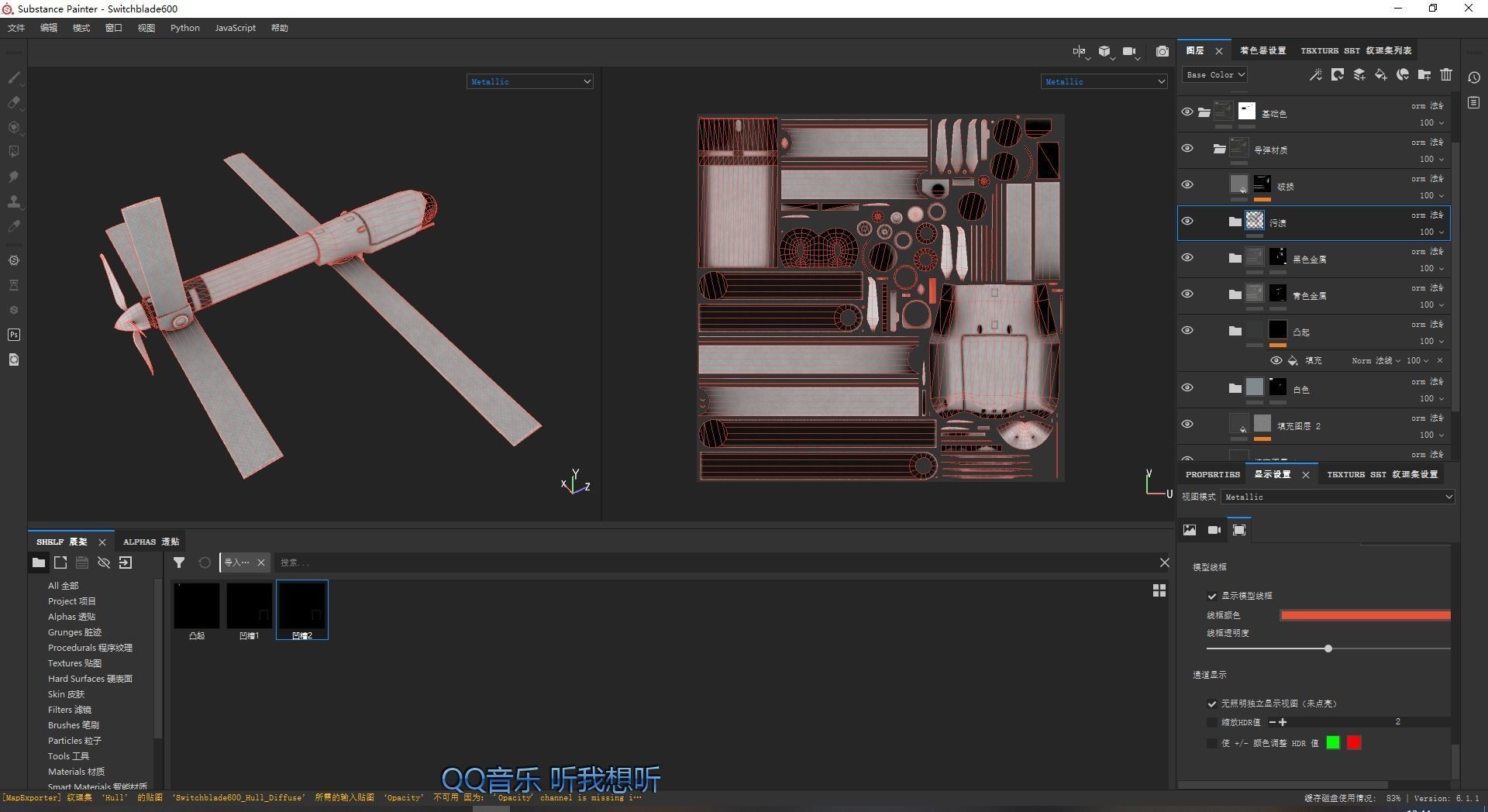
Task: Hide the 基础色 layer group
Action: pyautogui.click(x=1187, y=112)
